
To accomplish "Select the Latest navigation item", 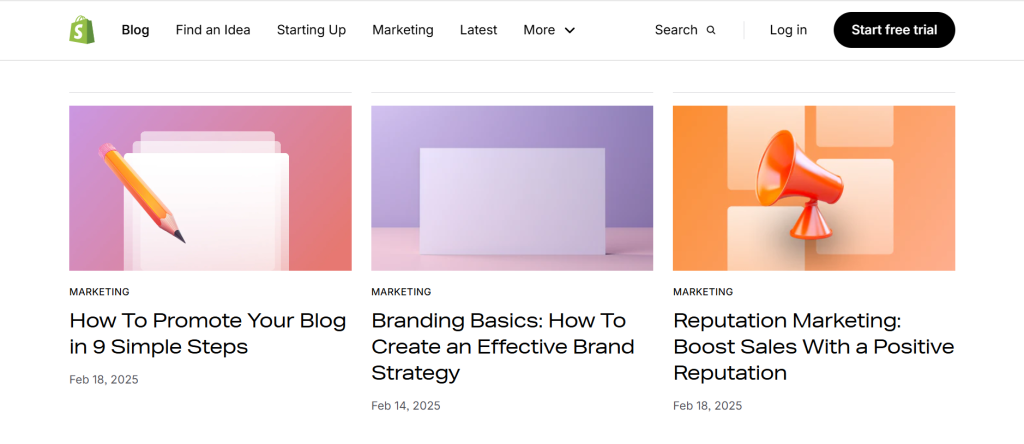I will [x=478, y=30].
